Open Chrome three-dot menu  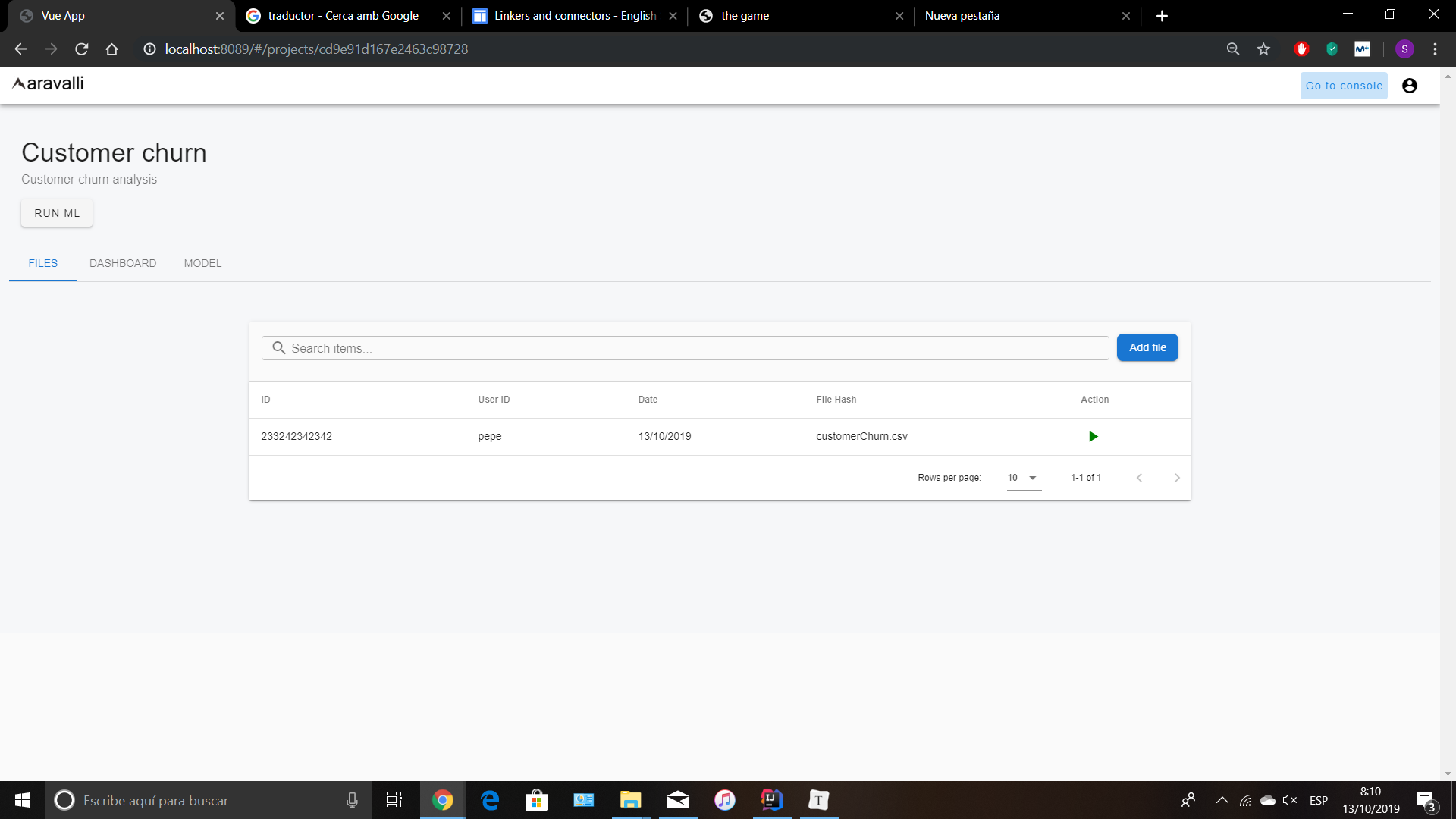(1435, 49)
